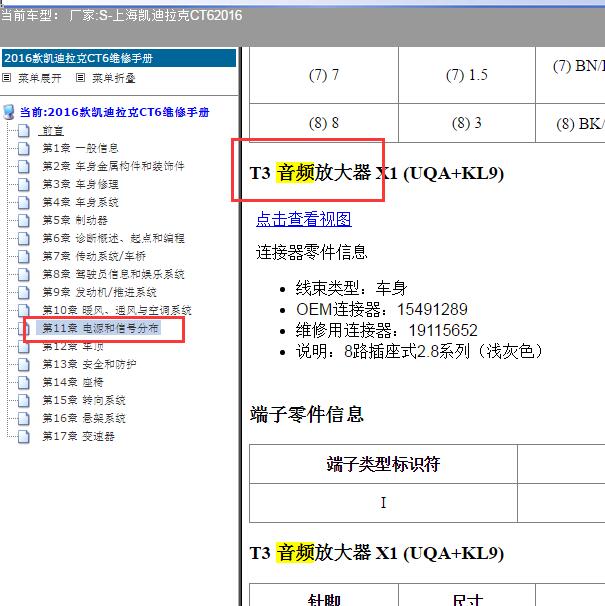This screenshot has height=606, width=605.
Task: Open 第4章 车身系统 chapter
Action: pyautogui.click(x=80, y=202)
